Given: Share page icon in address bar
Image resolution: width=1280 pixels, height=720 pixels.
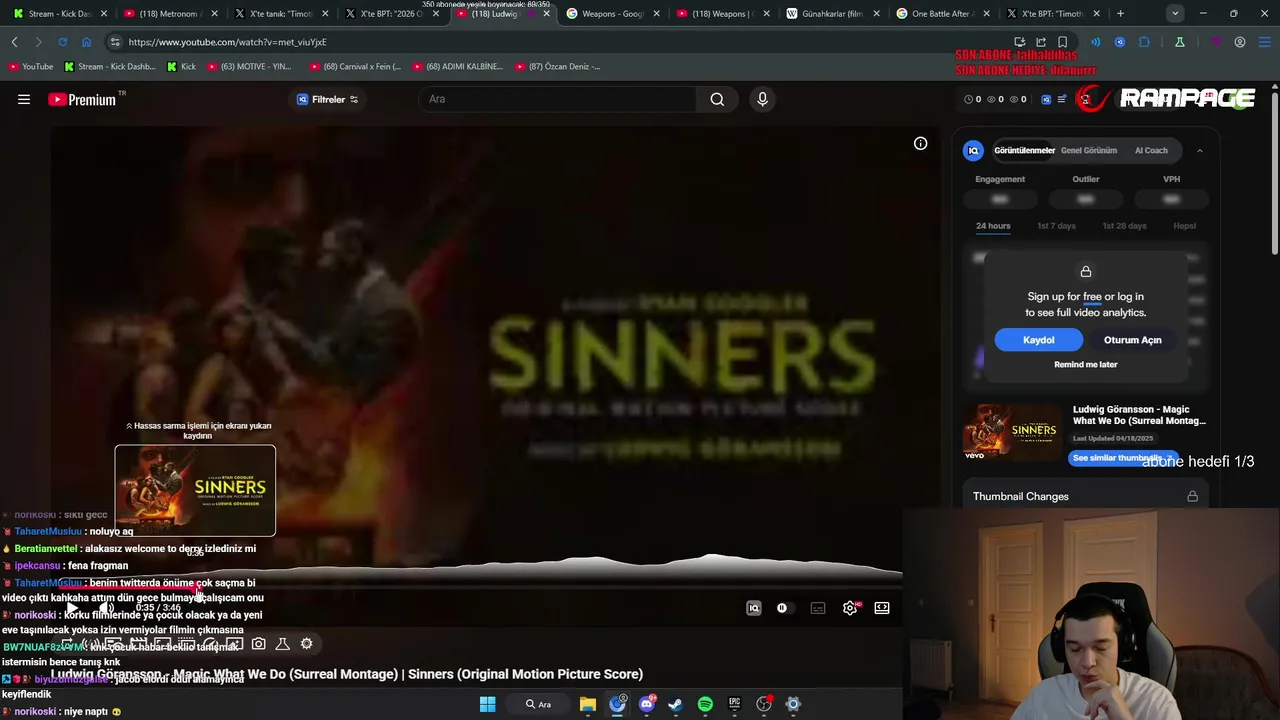Looking at the screenshot, I should click(x=1041, y=42).
